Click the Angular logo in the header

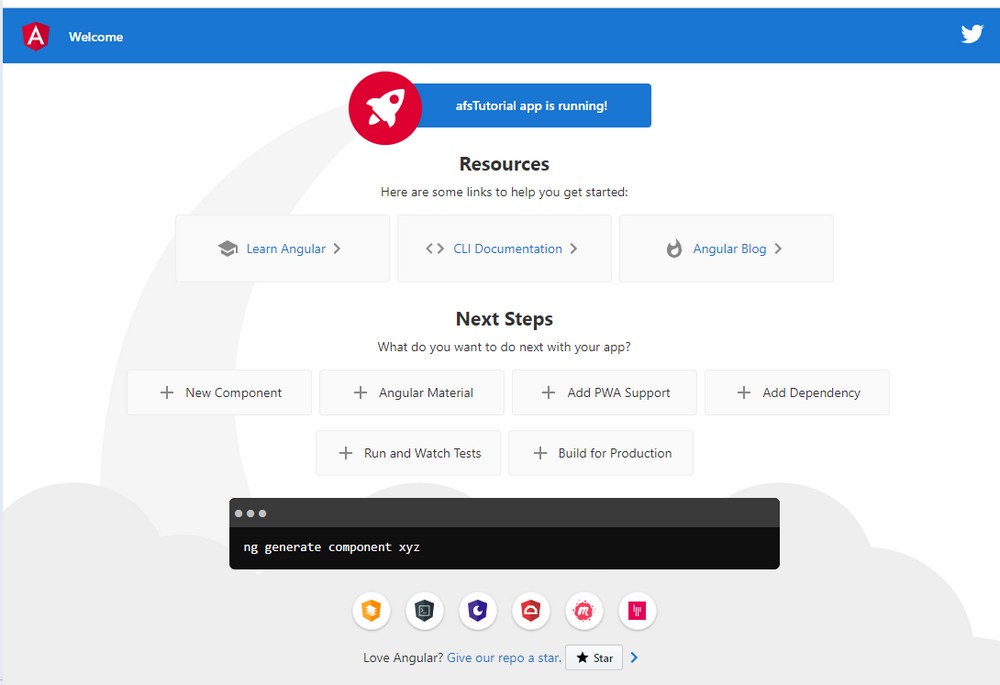36,36
